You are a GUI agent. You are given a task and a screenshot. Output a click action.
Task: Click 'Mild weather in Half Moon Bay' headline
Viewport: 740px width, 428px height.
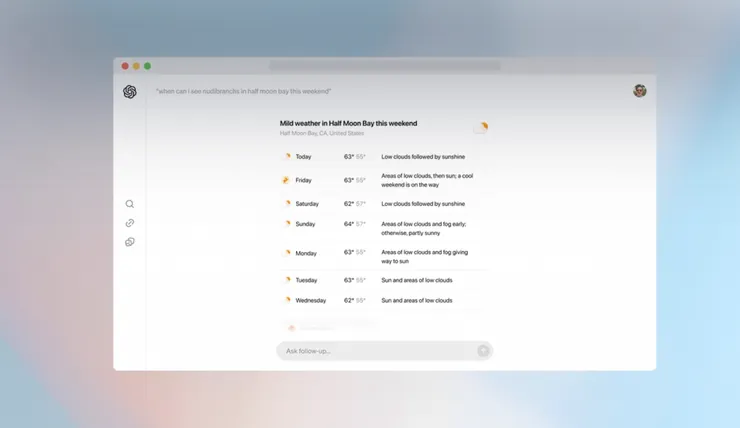tap(348, 123)
